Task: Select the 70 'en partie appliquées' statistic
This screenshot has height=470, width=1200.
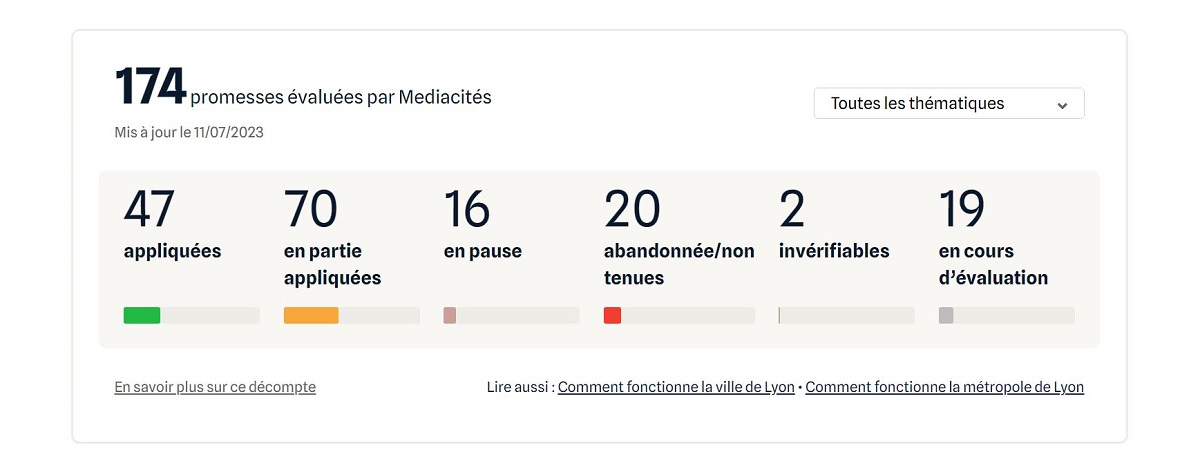Action: tap(311, 209)
